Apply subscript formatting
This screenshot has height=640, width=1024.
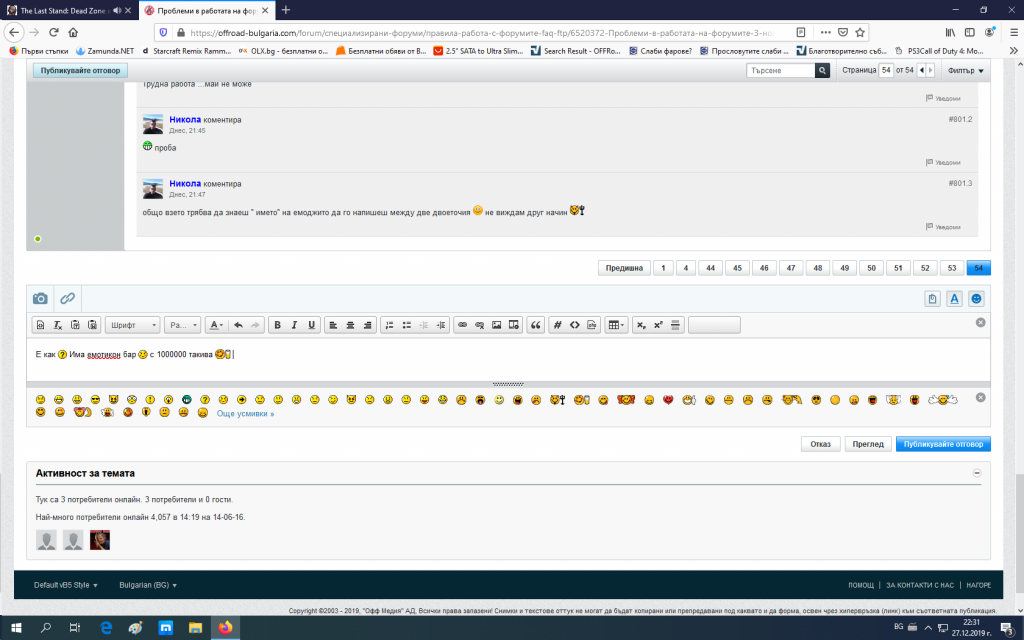641,325
